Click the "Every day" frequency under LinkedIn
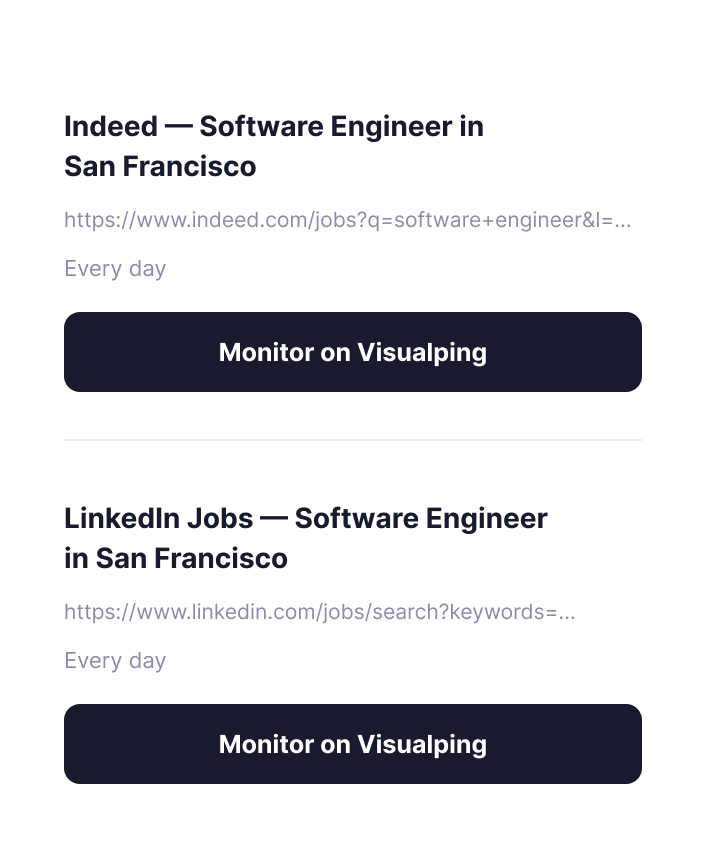The width and height of the screenshot is (706, 860). [115, 661]
